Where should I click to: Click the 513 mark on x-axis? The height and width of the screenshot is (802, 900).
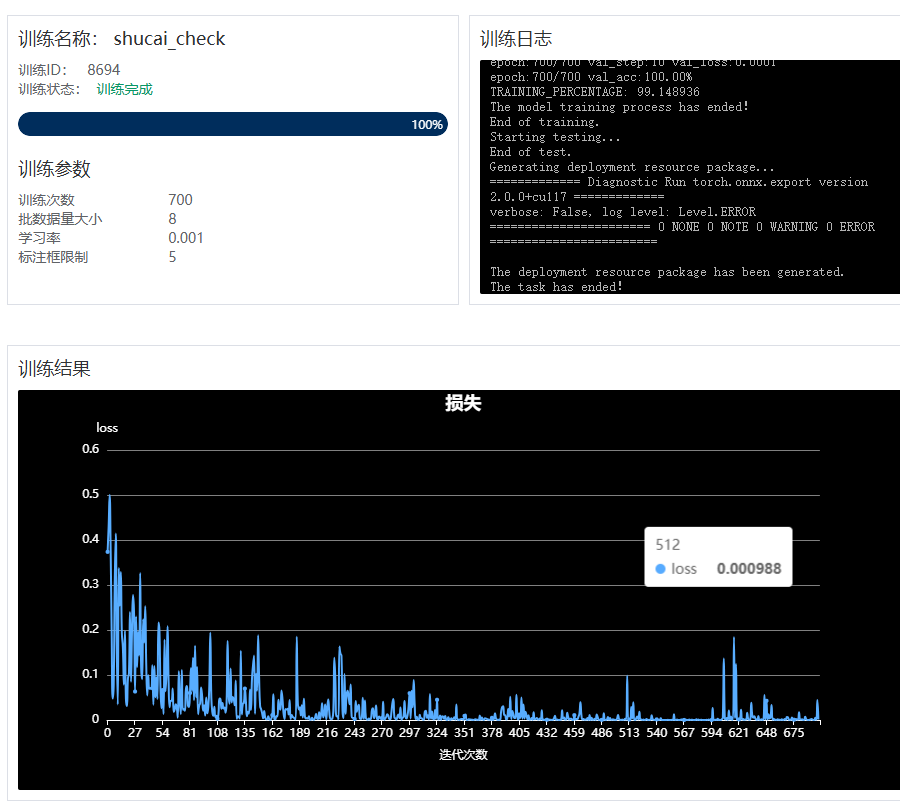click(x=629, y=733)
